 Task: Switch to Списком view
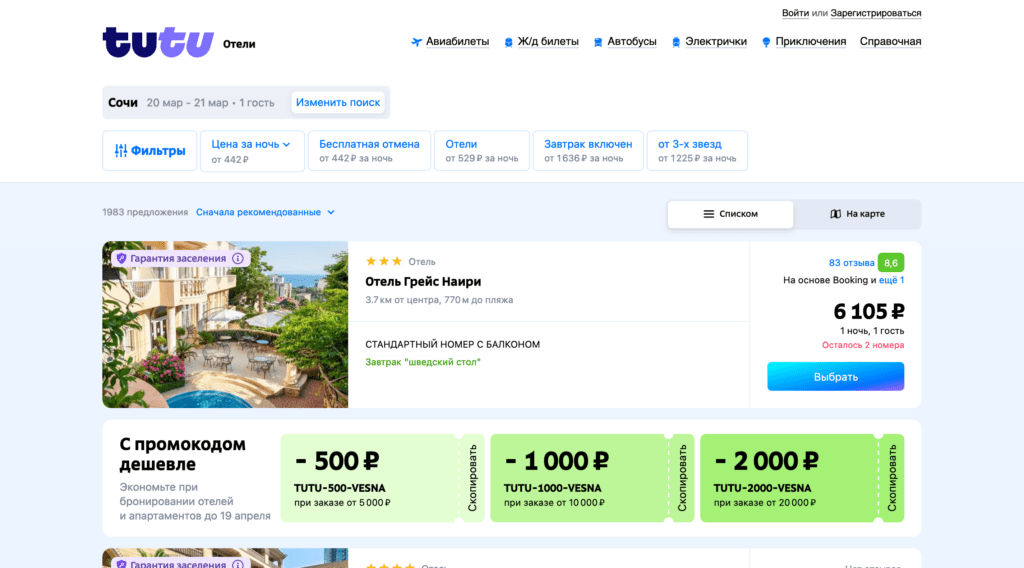pyautogui.click(x=730, y=214)
